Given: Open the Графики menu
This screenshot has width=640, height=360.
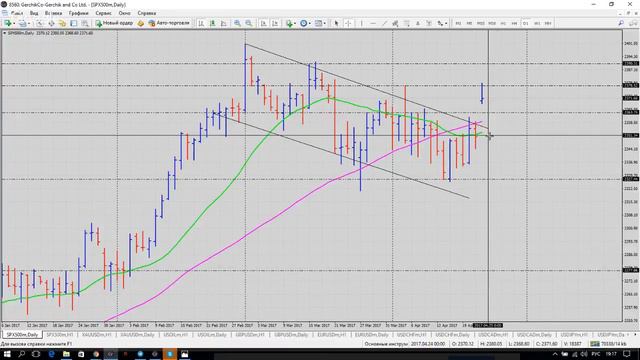Looking at the screenshot, I should 78,13.
